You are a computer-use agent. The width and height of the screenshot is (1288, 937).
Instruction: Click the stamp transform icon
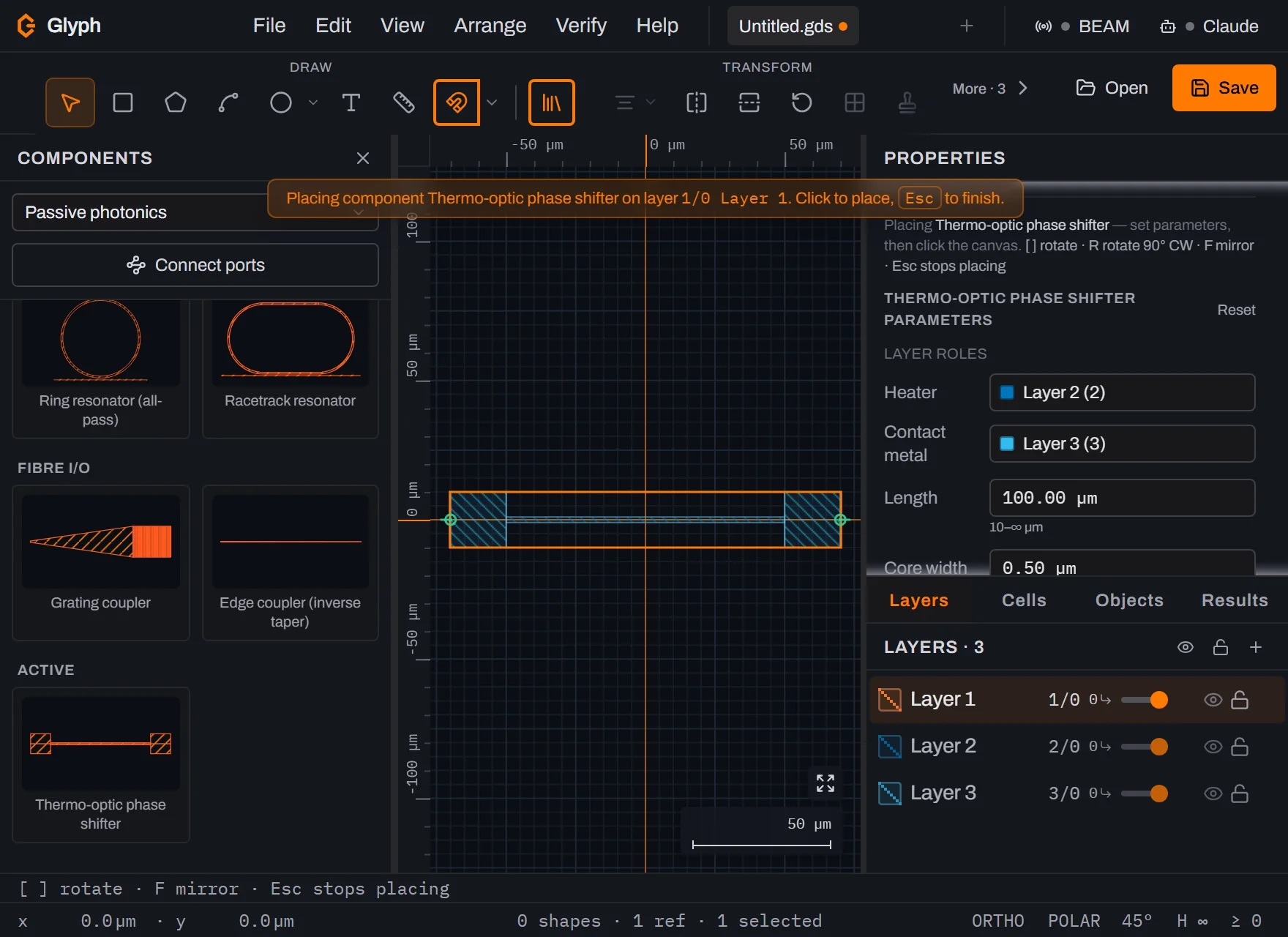click(x=907, y=102)
